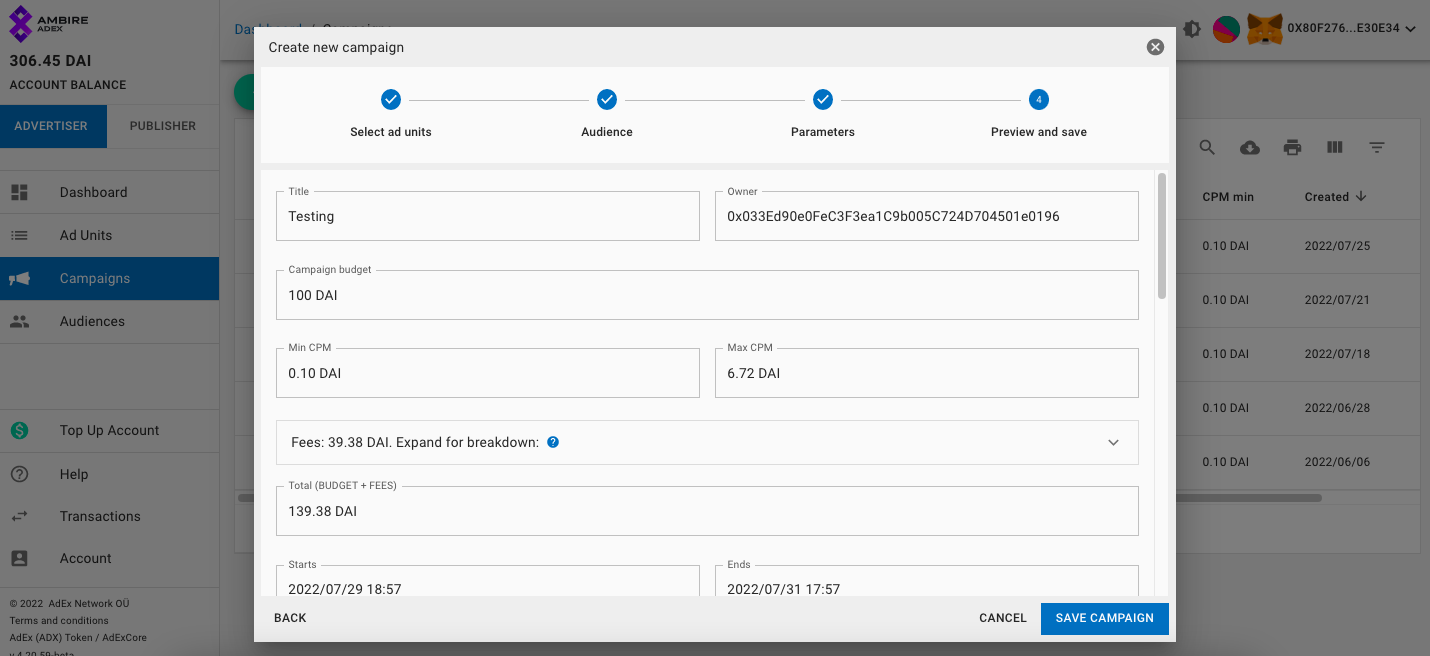Open the filter table icon
Screen dimensions: 1430x656
point(1377,147)
